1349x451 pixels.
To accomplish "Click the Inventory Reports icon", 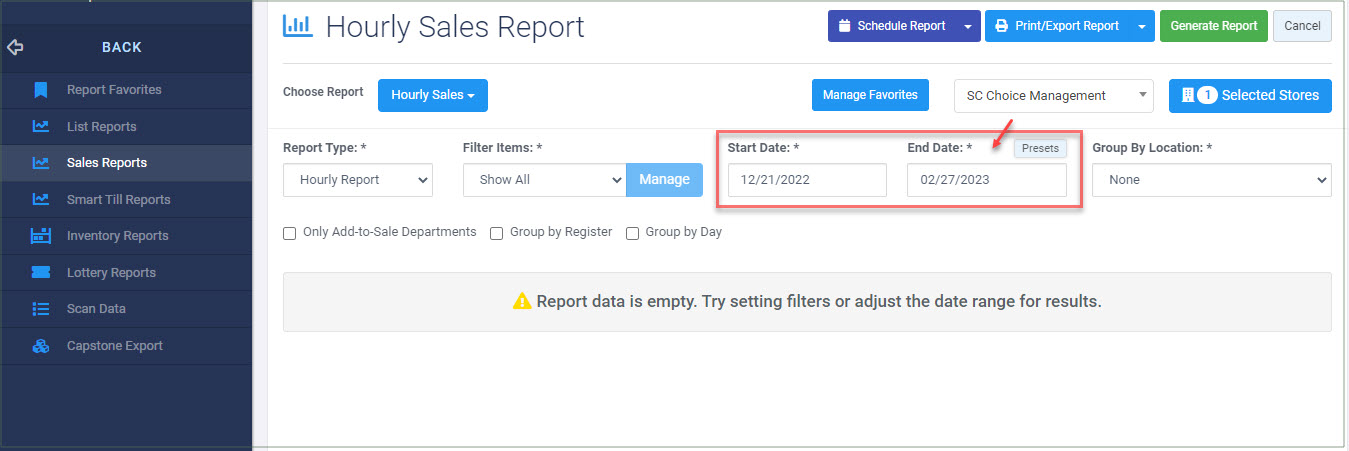I will coord(41,236).
